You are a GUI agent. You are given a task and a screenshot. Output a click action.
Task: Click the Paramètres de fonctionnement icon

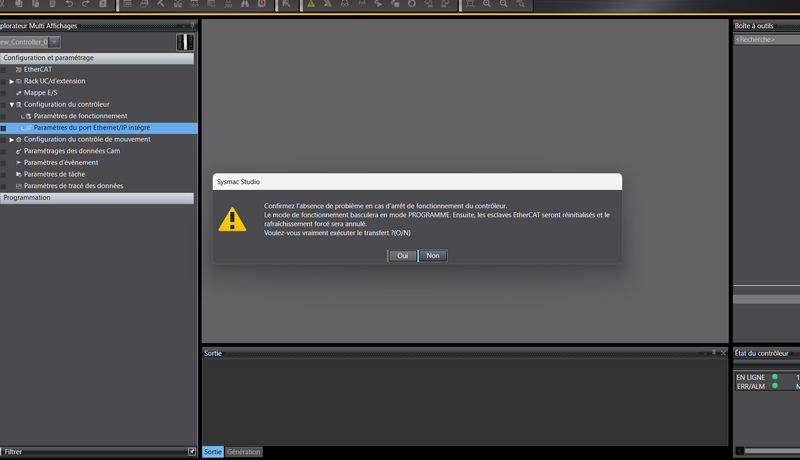tap(28, 116)
